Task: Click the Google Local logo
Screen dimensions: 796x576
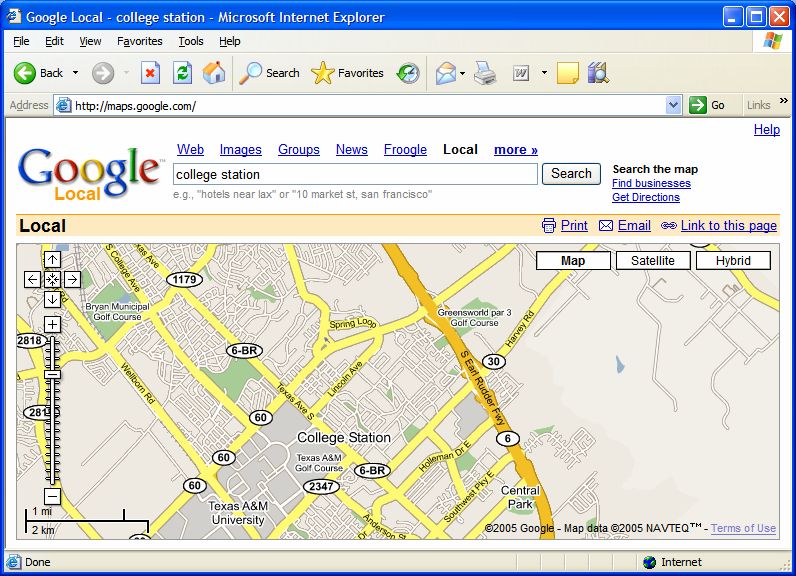Action: pyautogui.click(x=89, y=173)
